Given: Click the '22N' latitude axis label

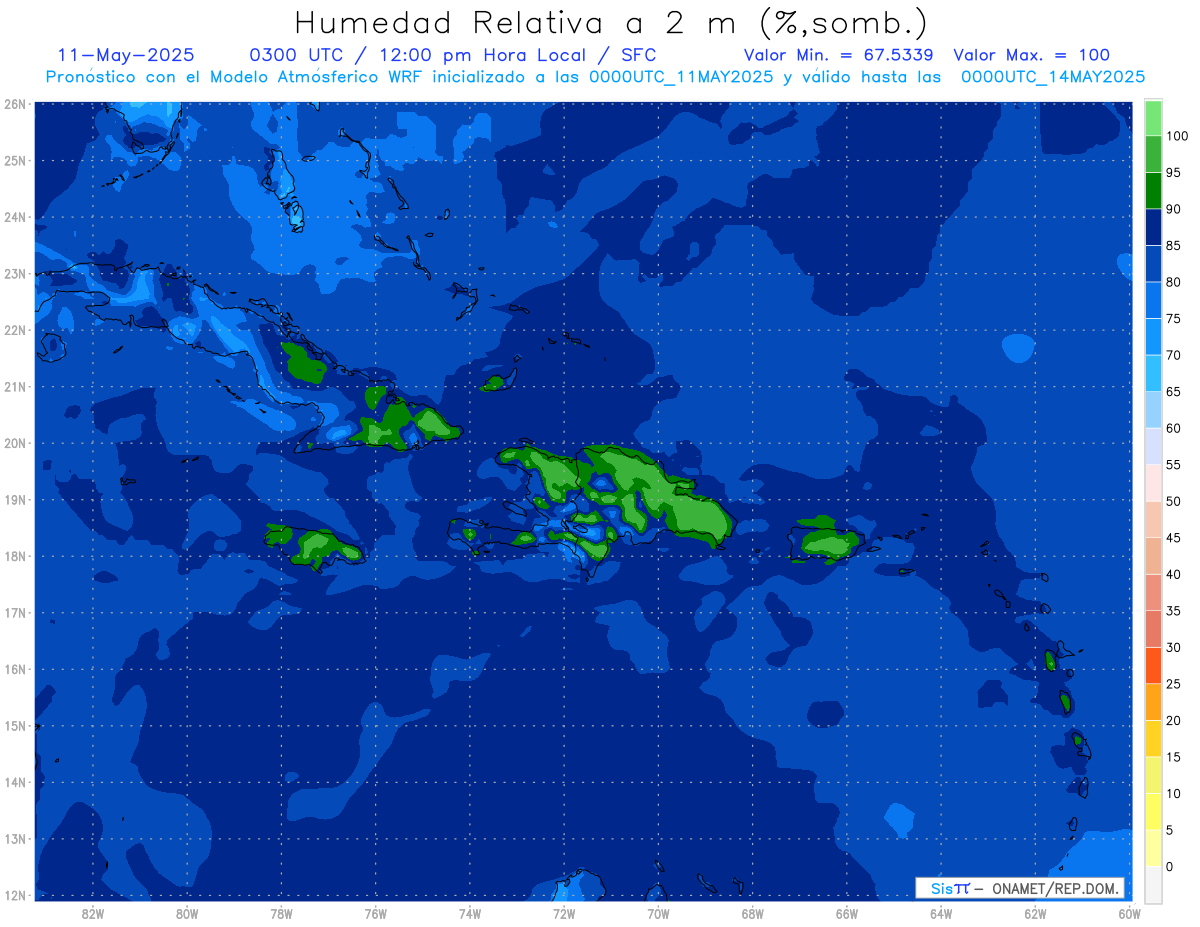Looking at the screenshot, I should [x=14, y=330].
